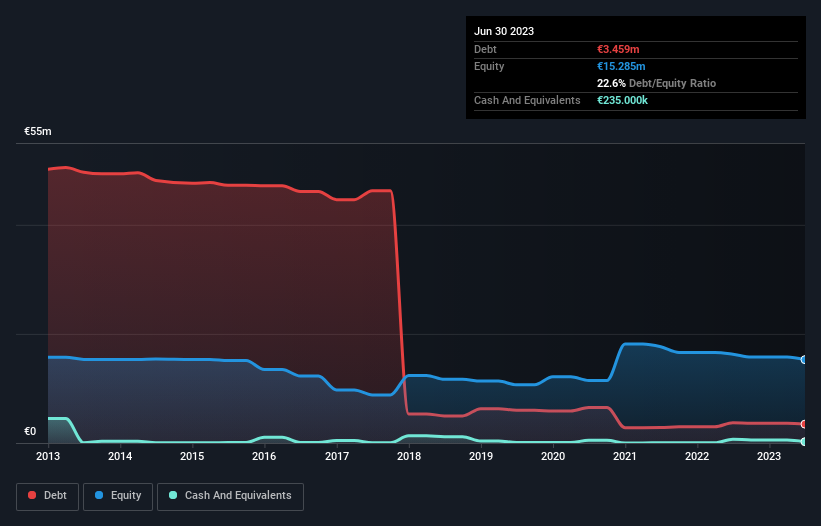The height and width of the screenshot is (526, 821).
Task: Click the €55m y-axis label
Action: tap(38, 131)
